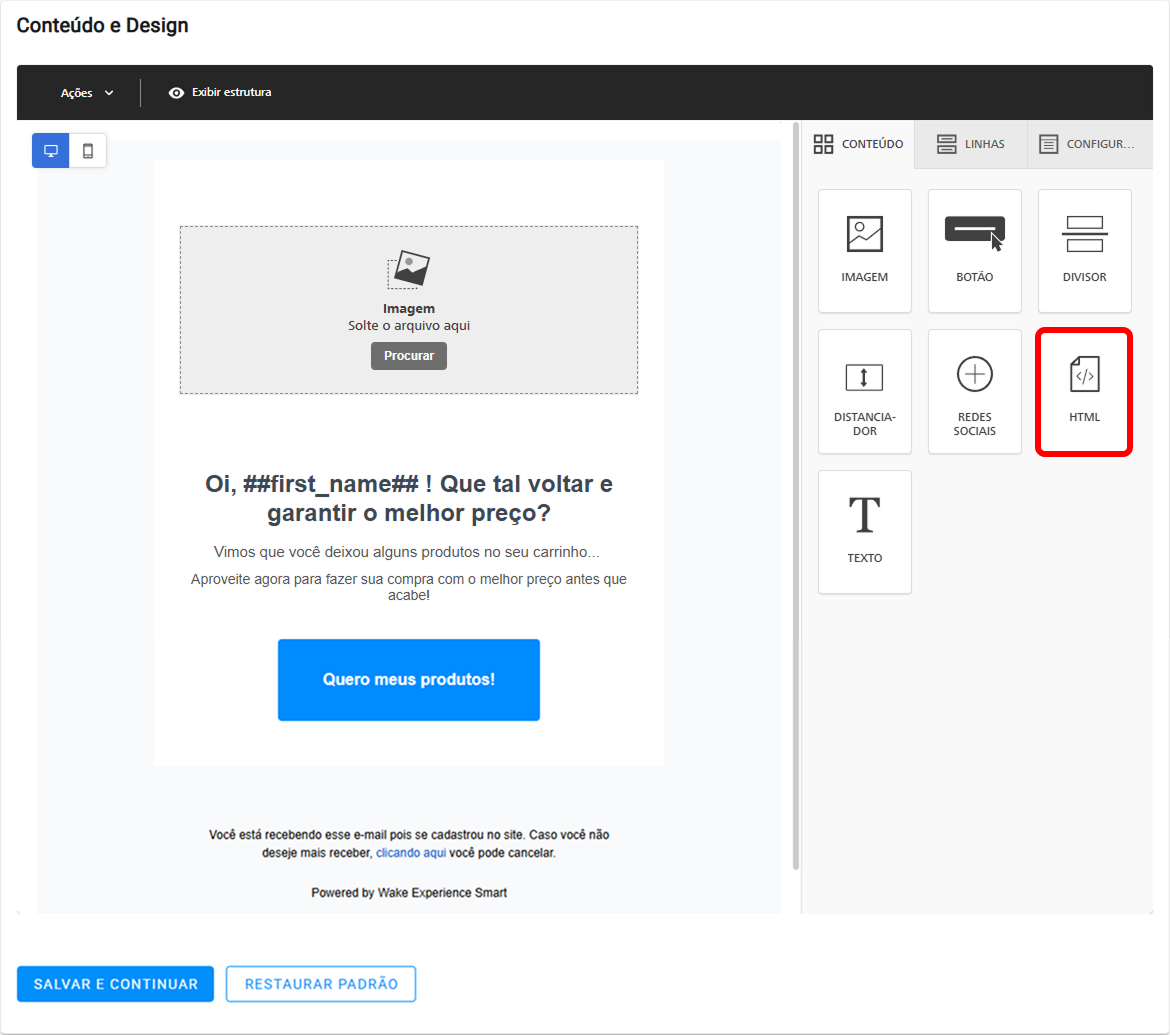This screenshot has width=1170, height=1035.
Task: Add the Imagem content block
Action: [x=864, y=251]
